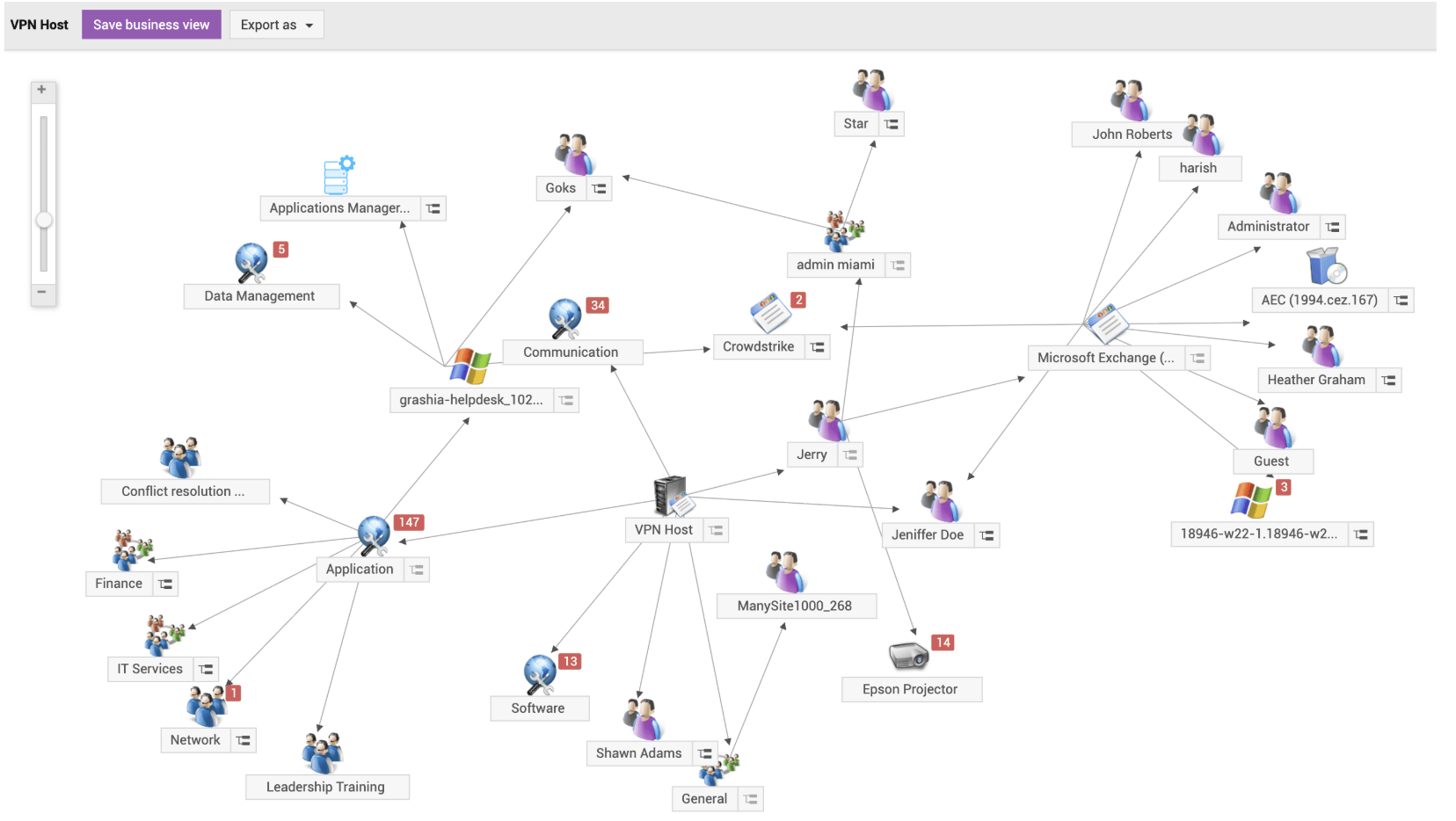Open the Export as dropdown

[x=277, y=25]
